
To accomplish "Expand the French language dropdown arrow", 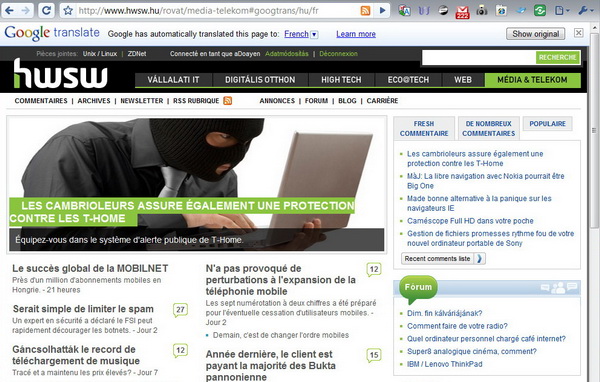I will (314, 34).
